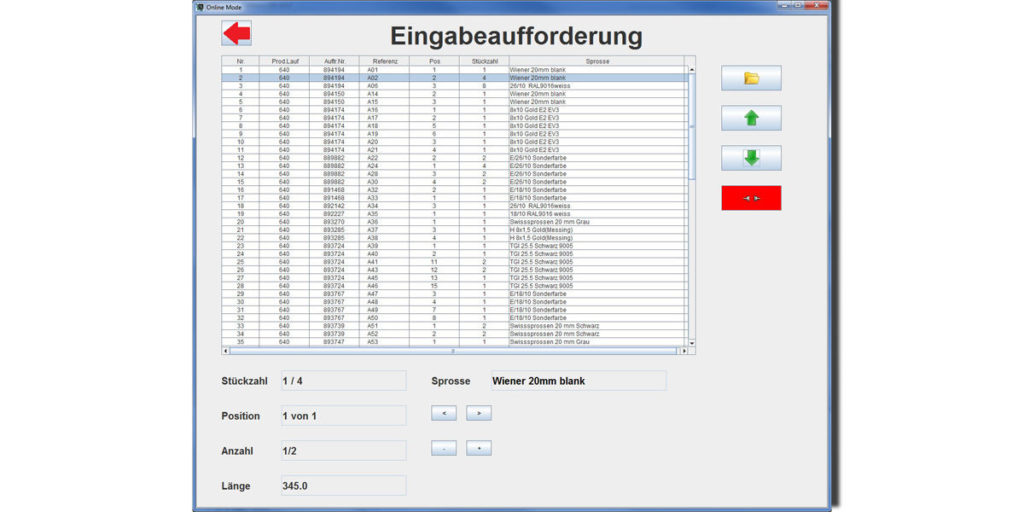Click the 'Sprosse' column header
The height and width of the screenshot is (512, 1024).
coord(597,61)
